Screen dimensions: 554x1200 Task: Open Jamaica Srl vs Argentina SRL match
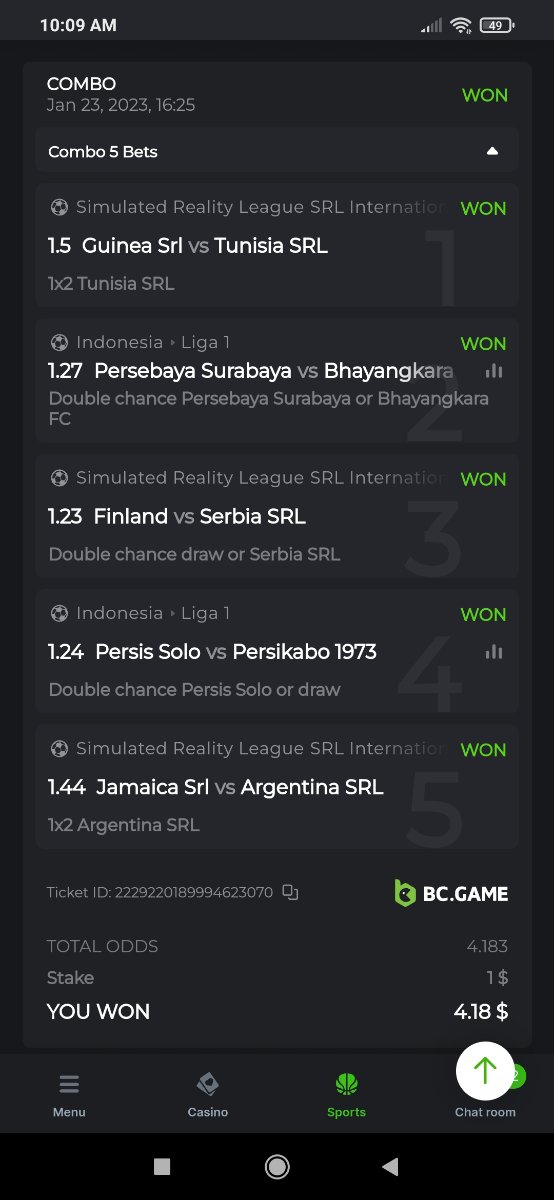pyautogui.click(x=240, y=787)
